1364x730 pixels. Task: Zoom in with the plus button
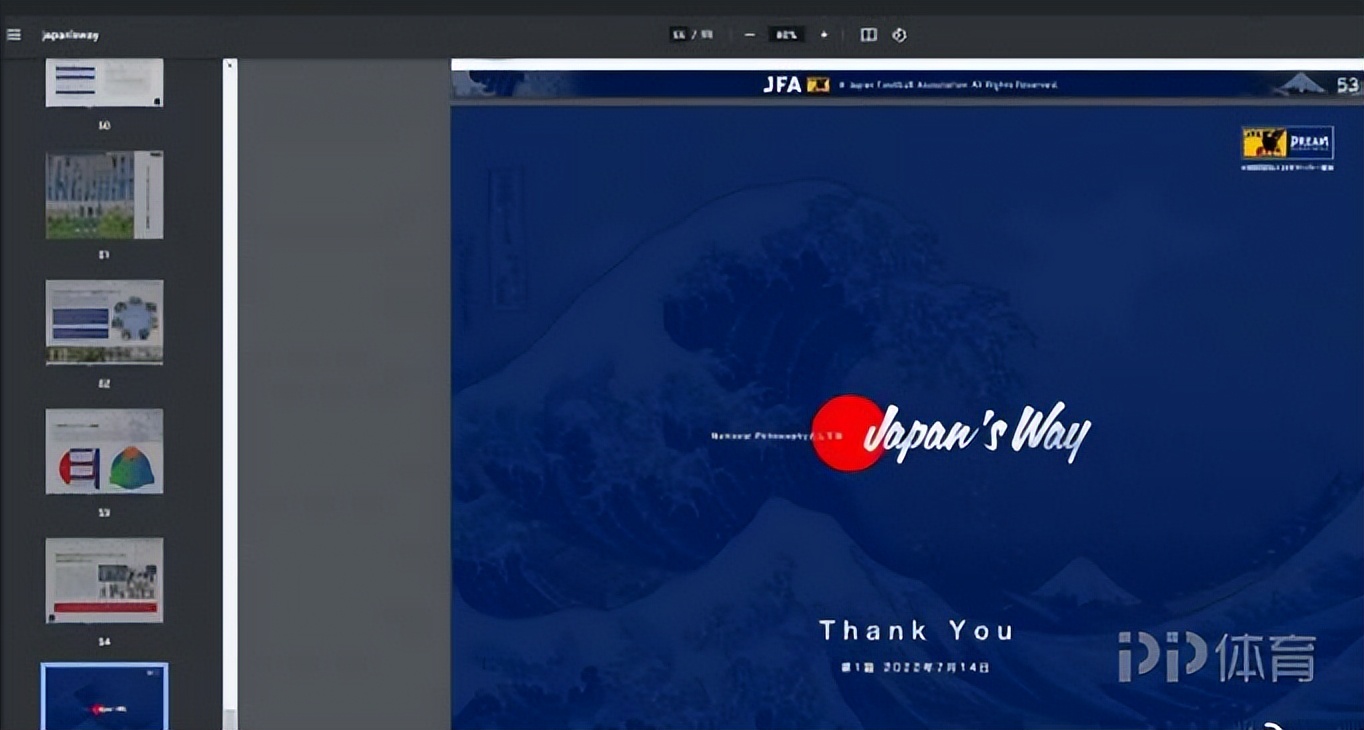(x=824, y=35)
